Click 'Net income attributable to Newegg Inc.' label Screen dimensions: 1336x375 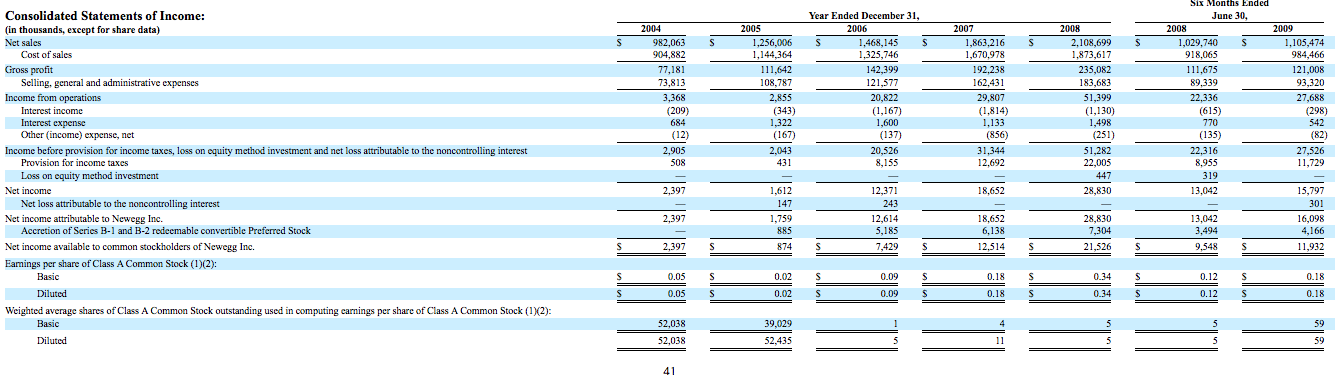click(x=84, y=218)
